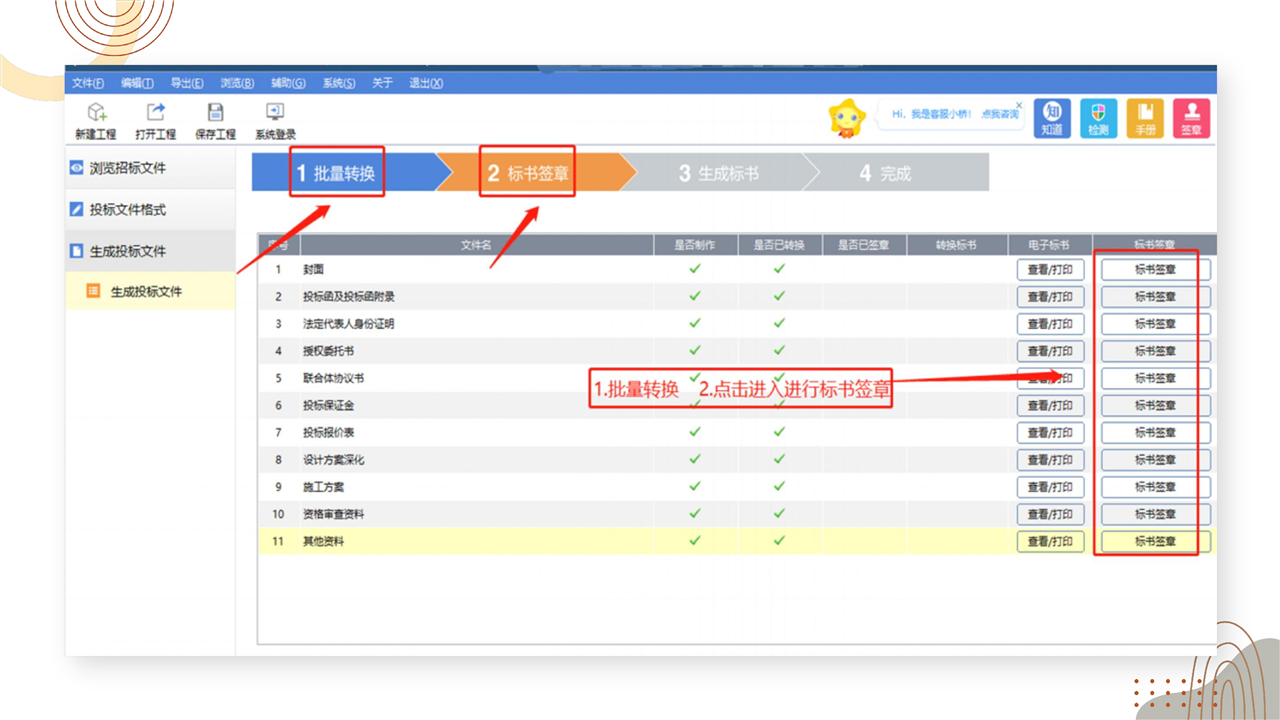Open the orange 手册 manual icon
1280x720 pixels.
pos(1145,118)
